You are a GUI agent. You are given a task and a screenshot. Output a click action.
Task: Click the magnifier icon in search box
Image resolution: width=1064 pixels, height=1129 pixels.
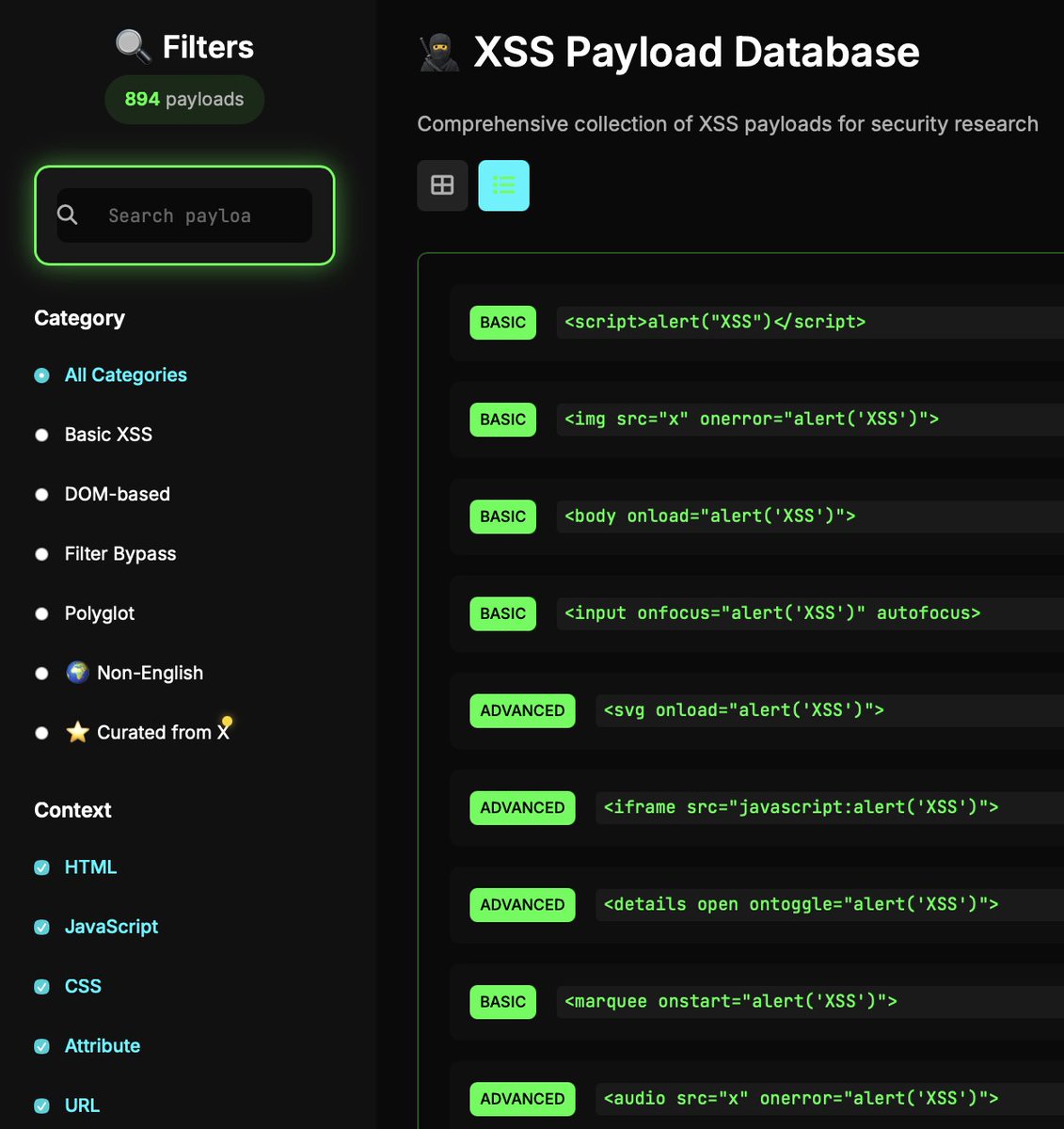point(68,215)
